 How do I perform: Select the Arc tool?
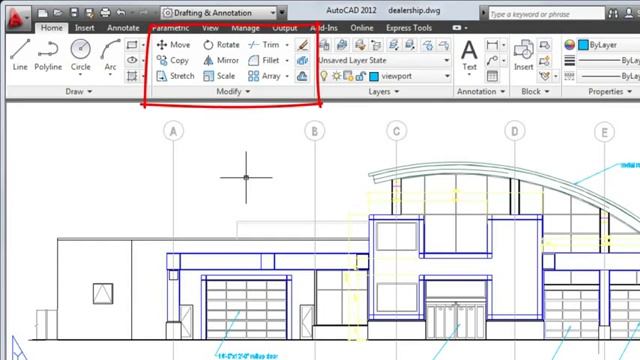tap(110, 55)
